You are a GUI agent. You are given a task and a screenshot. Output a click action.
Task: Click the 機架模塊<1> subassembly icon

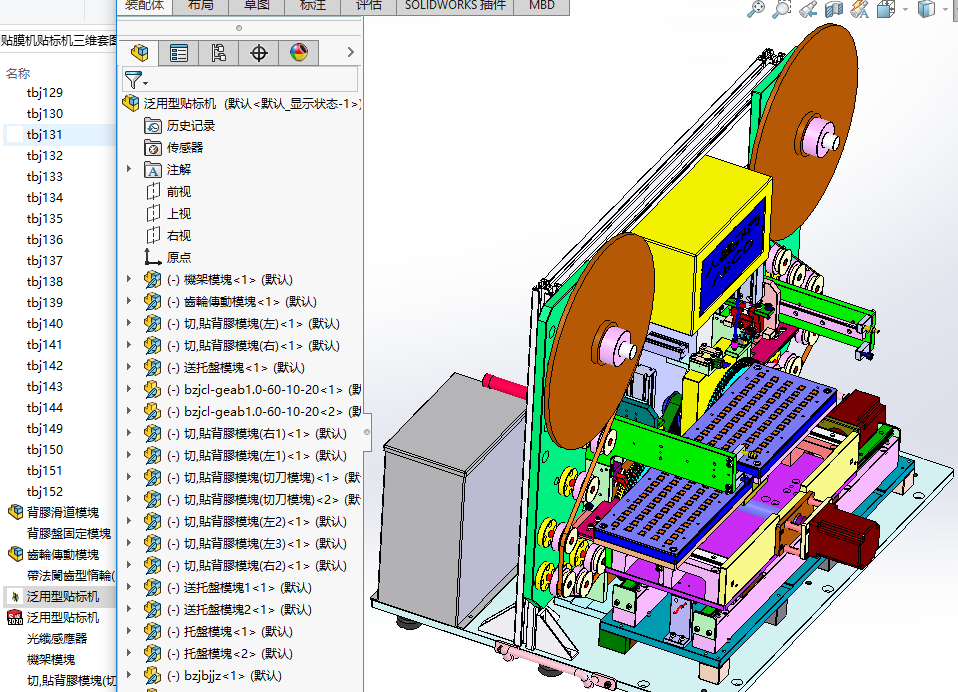[153, 280]
